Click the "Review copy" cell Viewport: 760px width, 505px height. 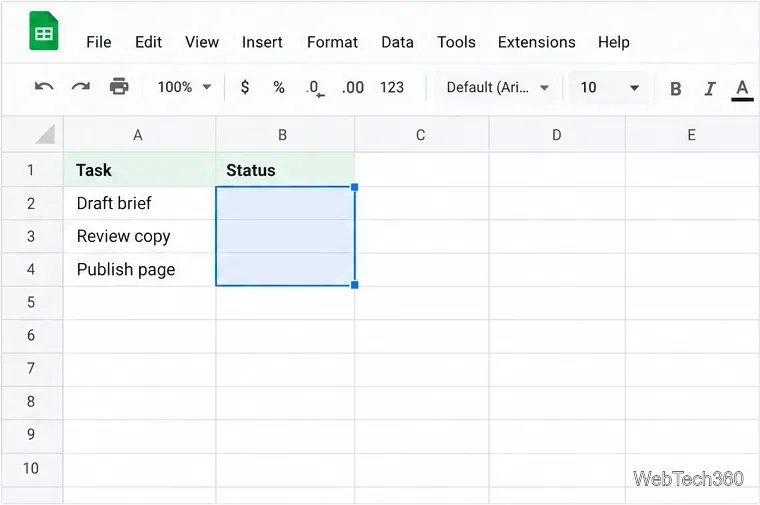[140, 236]
